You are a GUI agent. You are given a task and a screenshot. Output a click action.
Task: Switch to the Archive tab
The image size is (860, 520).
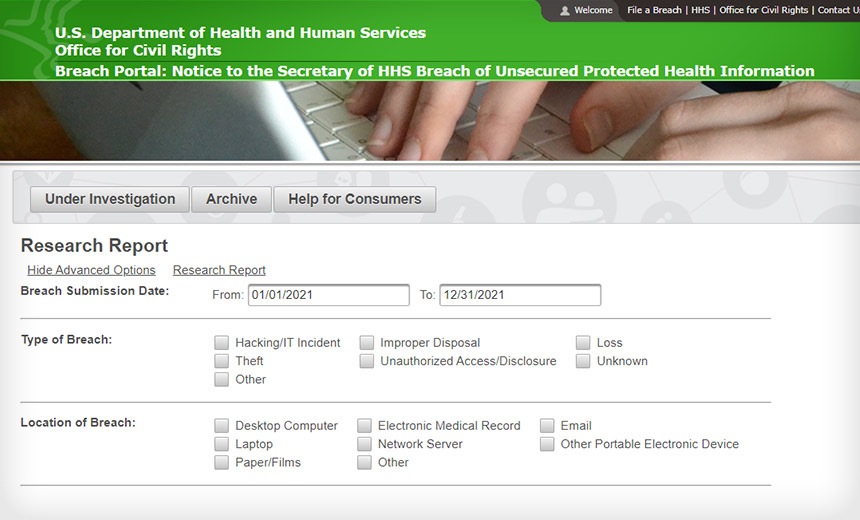click(231, 199)
